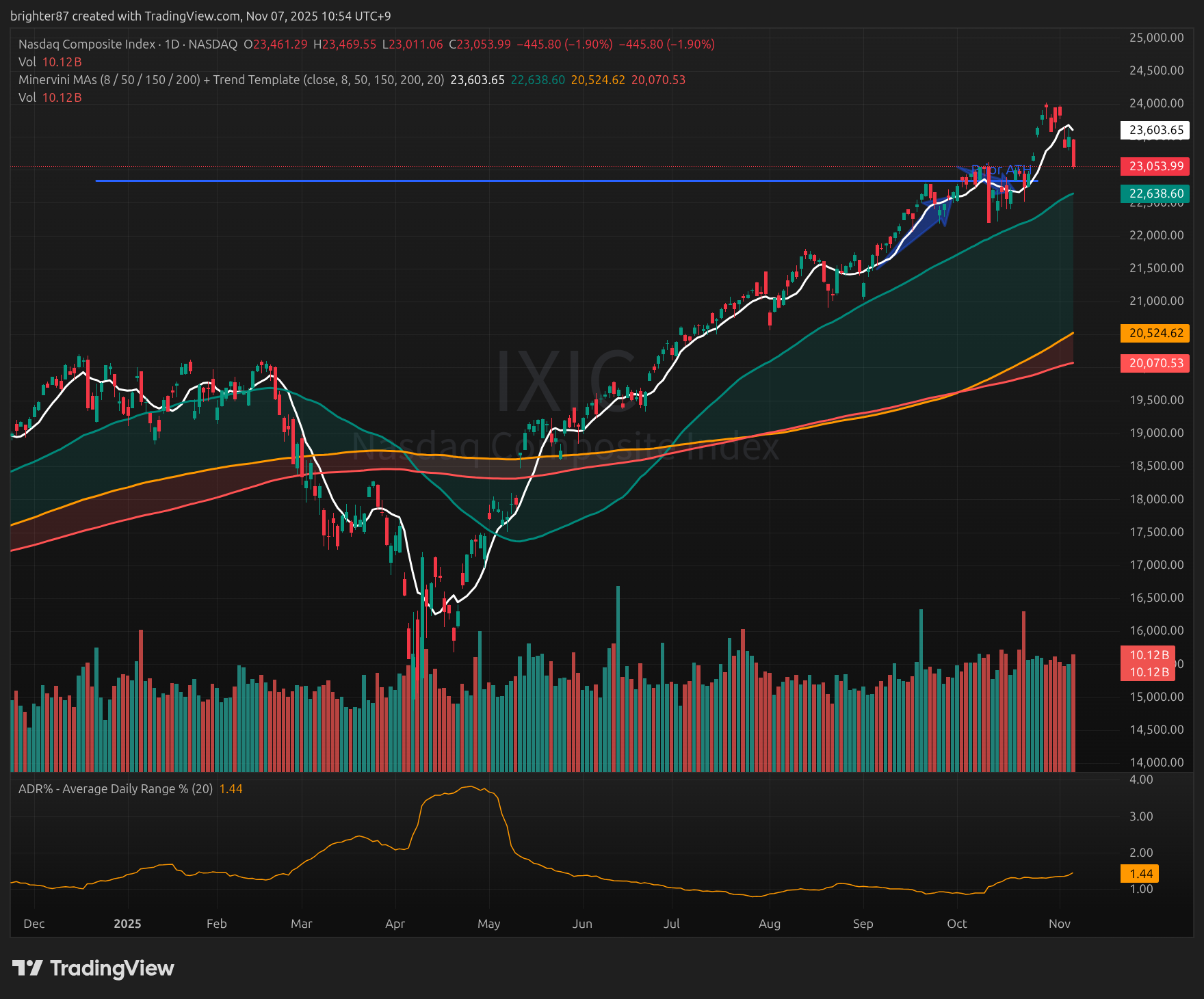Screen dimensions: 1204x999
Task: Select the Prior ATH text annotation
Action: tap(1001, 170)
